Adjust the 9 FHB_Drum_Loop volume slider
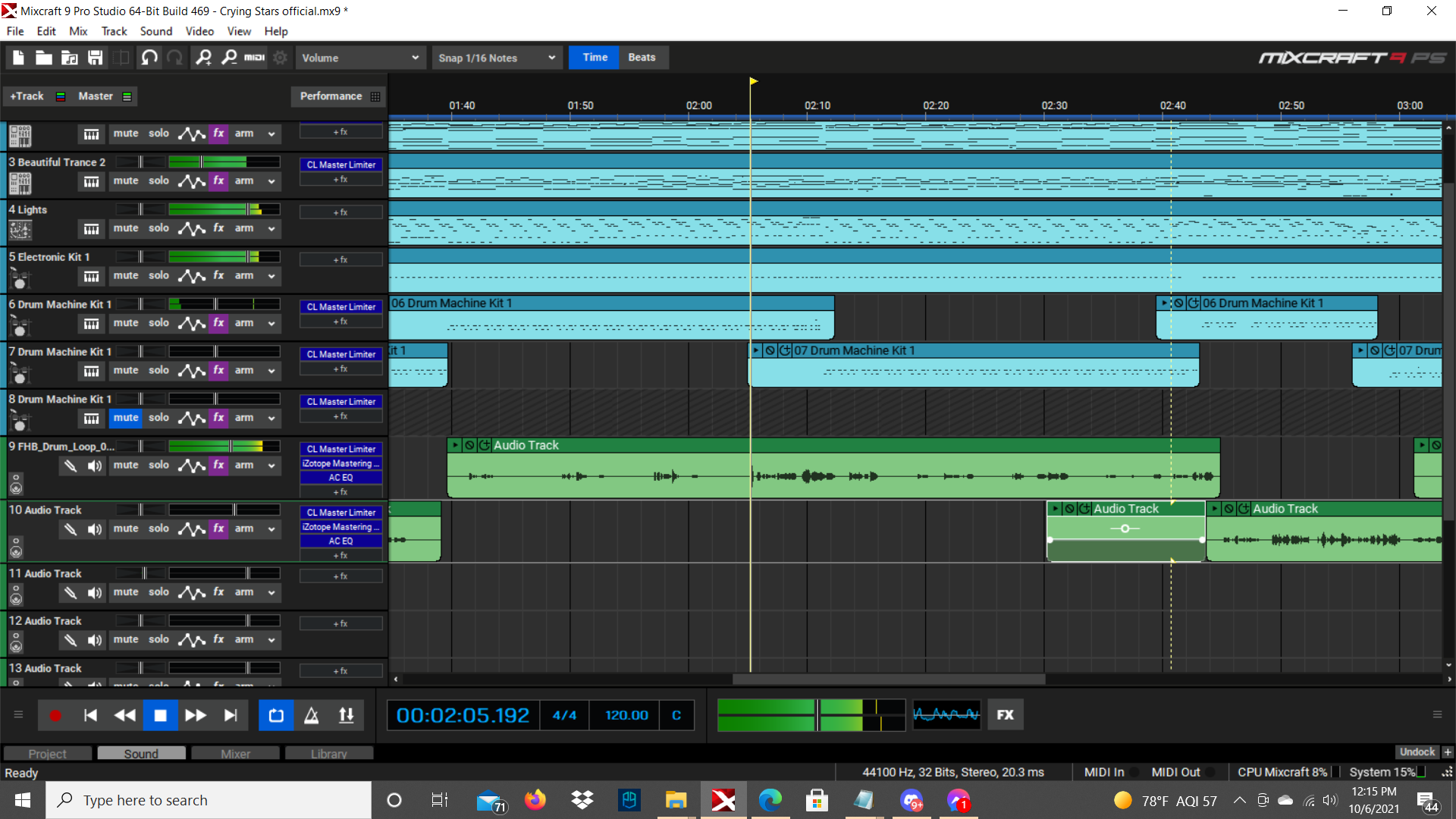Screen dimensions: 1456x819 [x=231, y=447]
